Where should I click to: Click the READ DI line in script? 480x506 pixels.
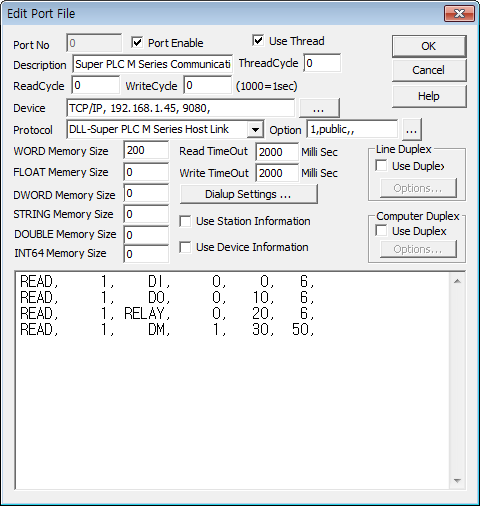(x=167, y=282)
